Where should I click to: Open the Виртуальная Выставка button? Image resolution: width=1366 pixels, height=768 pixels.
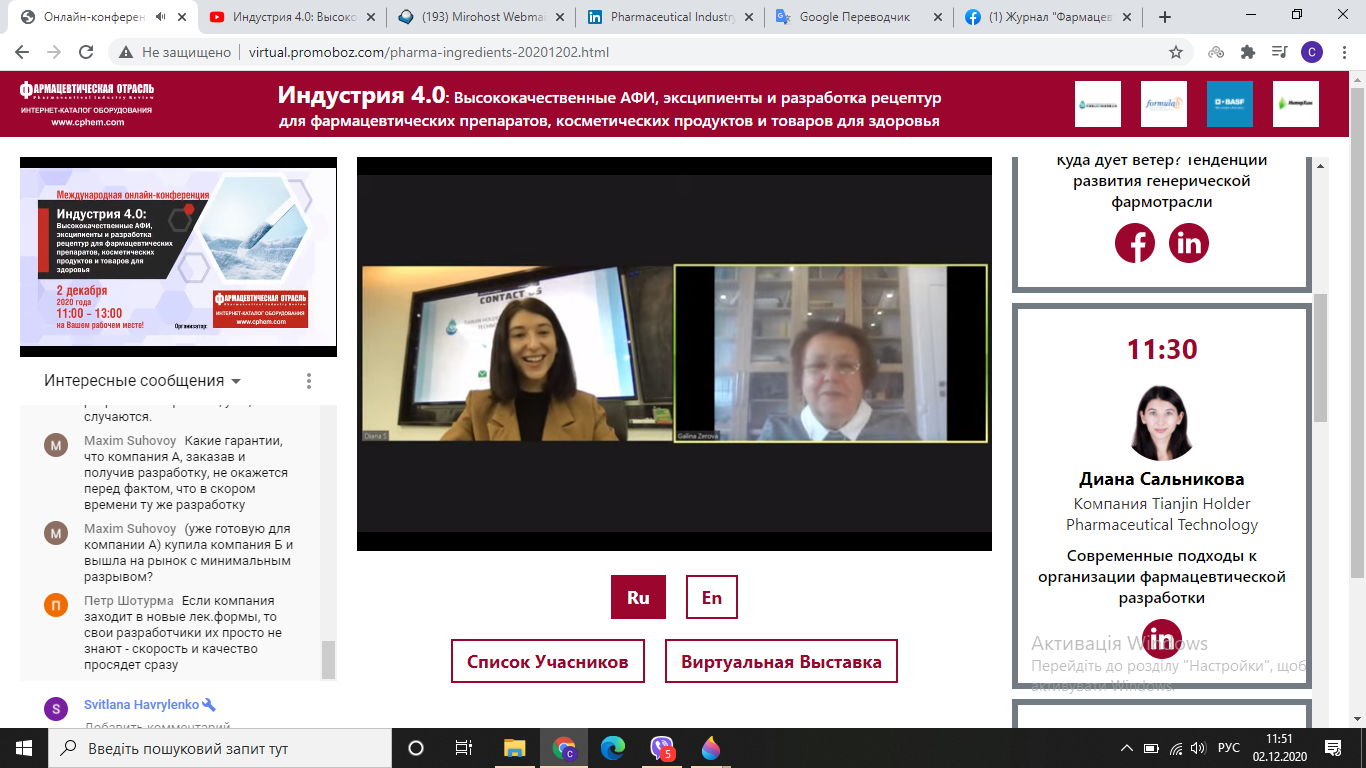781,662
